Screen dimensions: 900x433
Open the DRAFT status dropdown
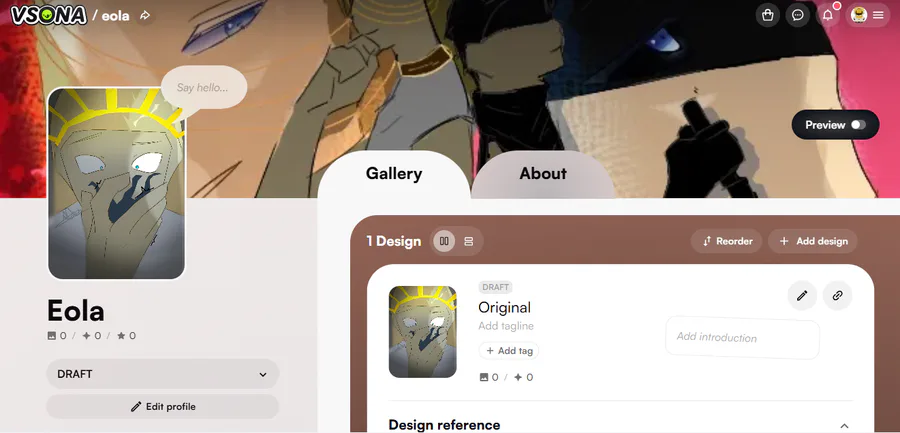pyautogui.click(x=162, y=374)
